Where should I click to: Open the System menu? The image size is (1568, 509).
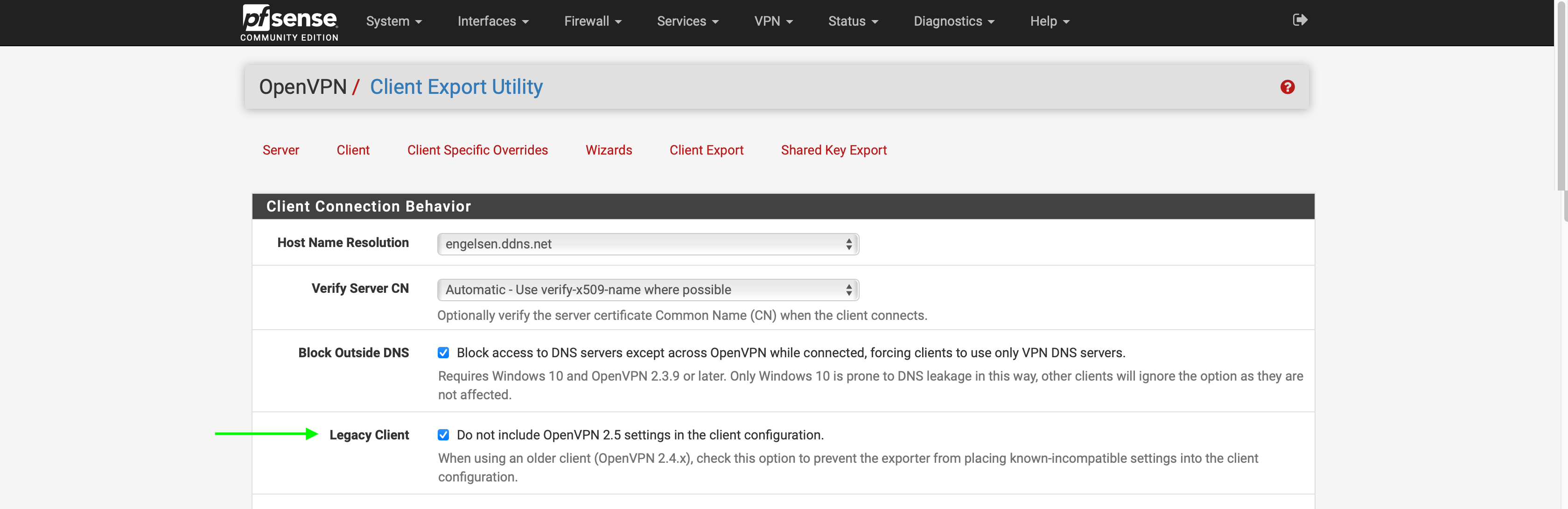point(394,21)
